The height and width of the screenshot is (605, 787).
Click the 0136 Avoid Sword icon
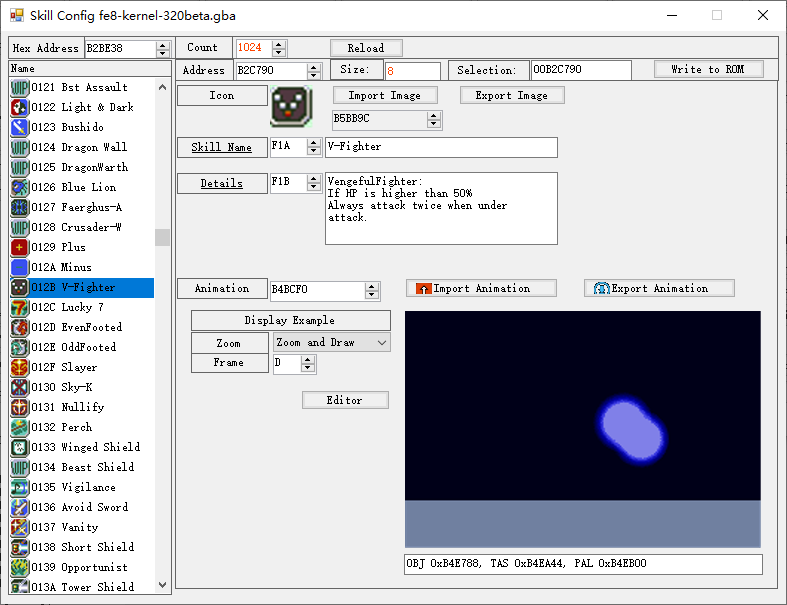[20, 508]
